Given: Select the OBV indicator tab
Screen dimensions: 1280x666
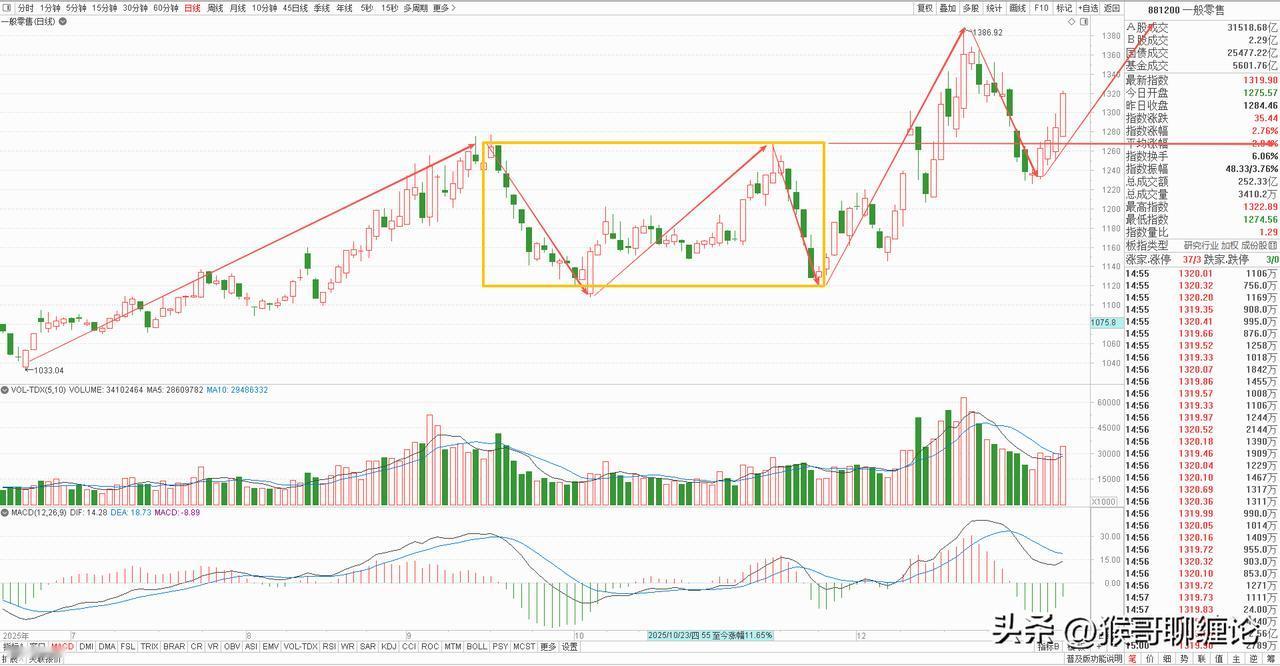Looking at the screenshot, I should (x=232, y=647).
